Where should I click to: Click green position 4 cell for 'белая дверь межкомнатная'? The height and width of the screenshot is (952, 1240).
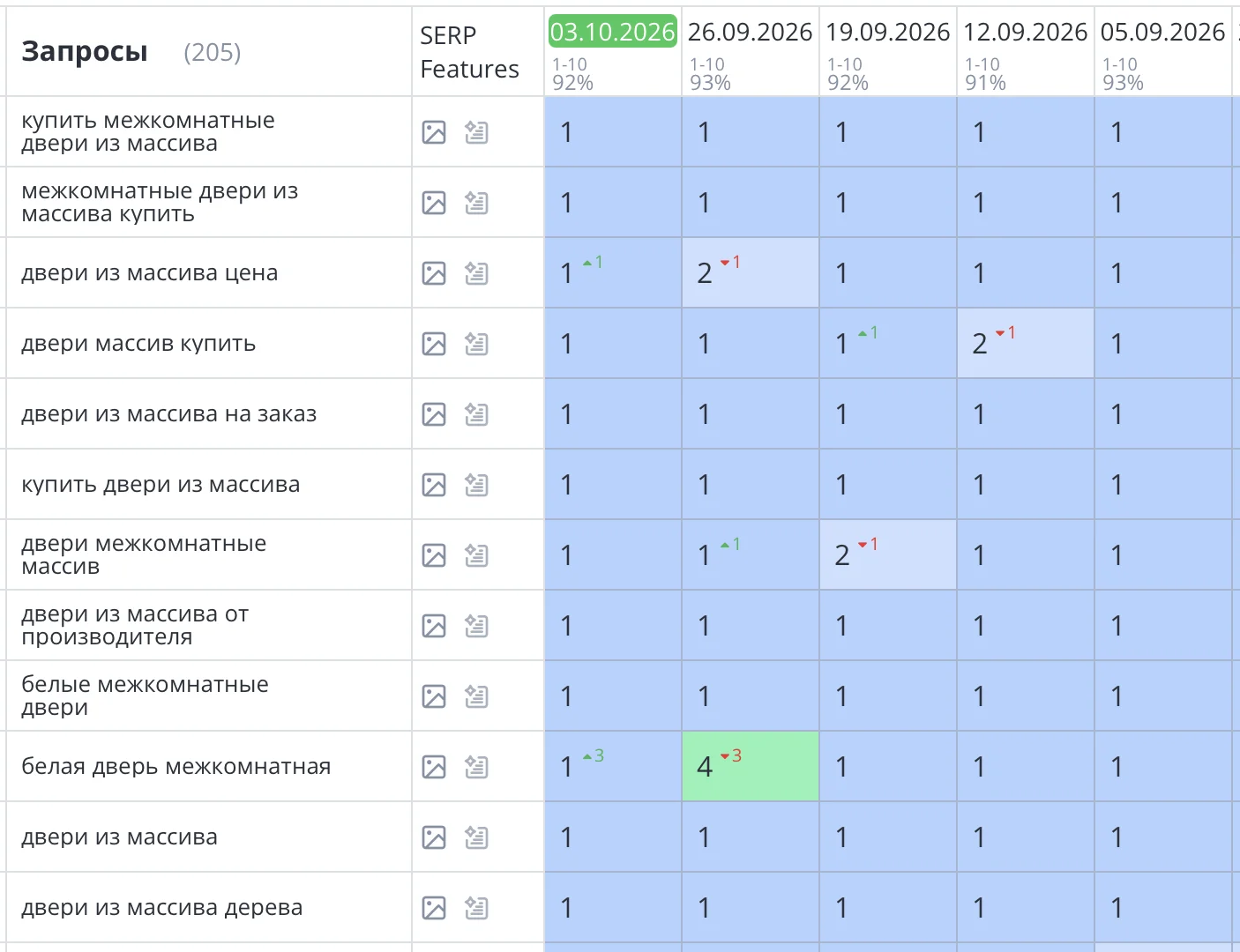pos(751,766)
